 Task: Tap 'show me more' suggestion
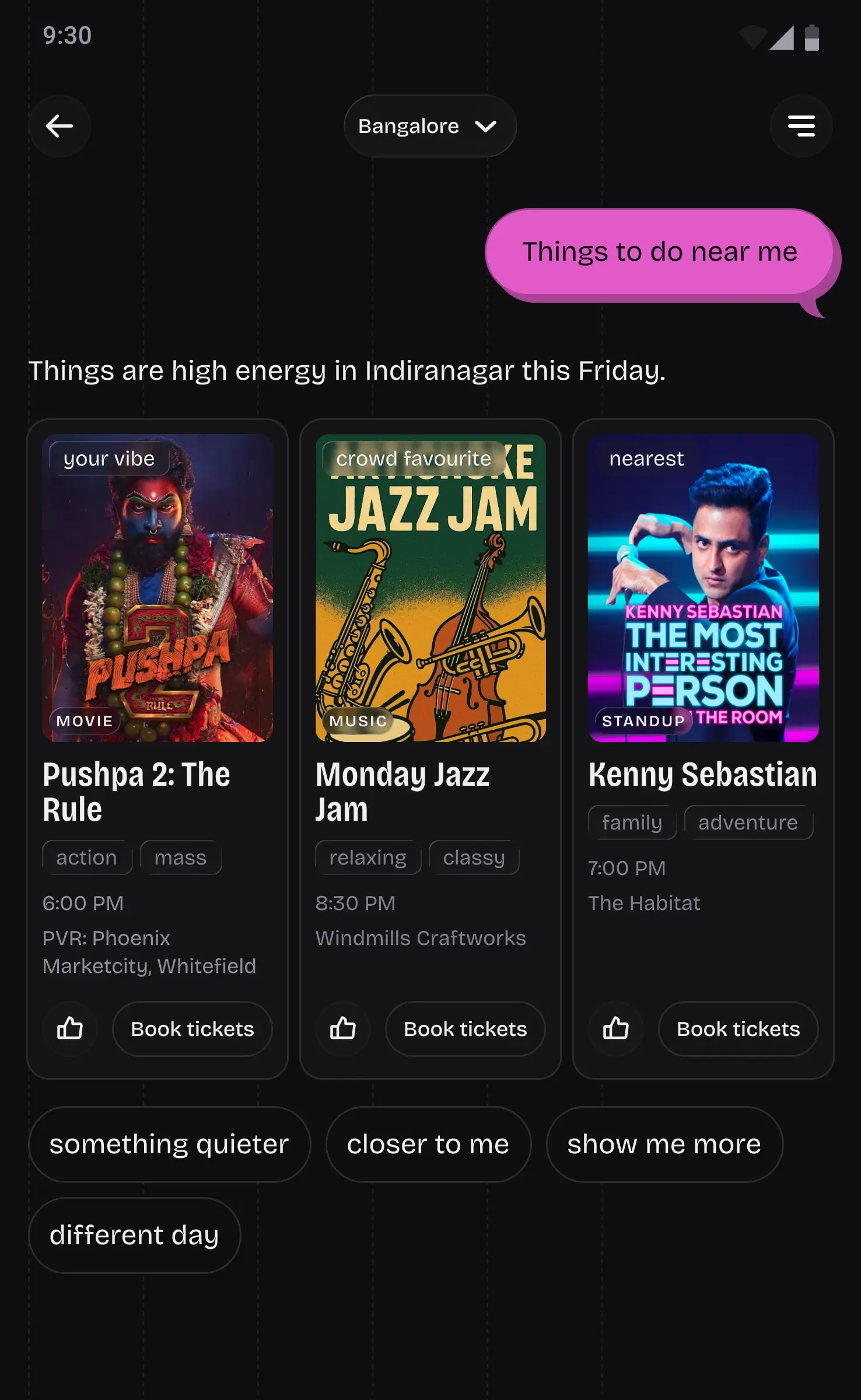[664, 1144]
